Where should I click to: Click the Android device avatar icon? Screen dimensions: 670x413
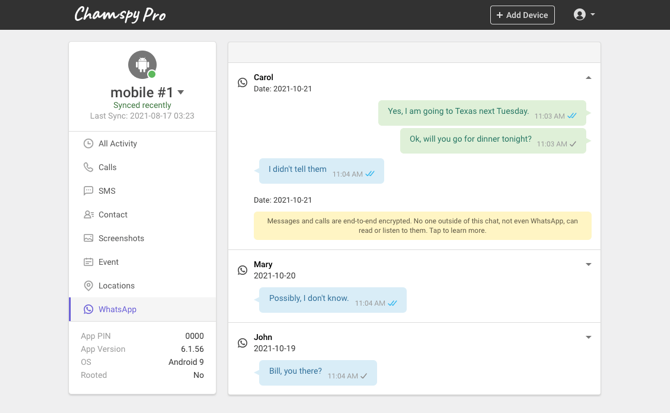pyautogui.click(x=142, y=64)
